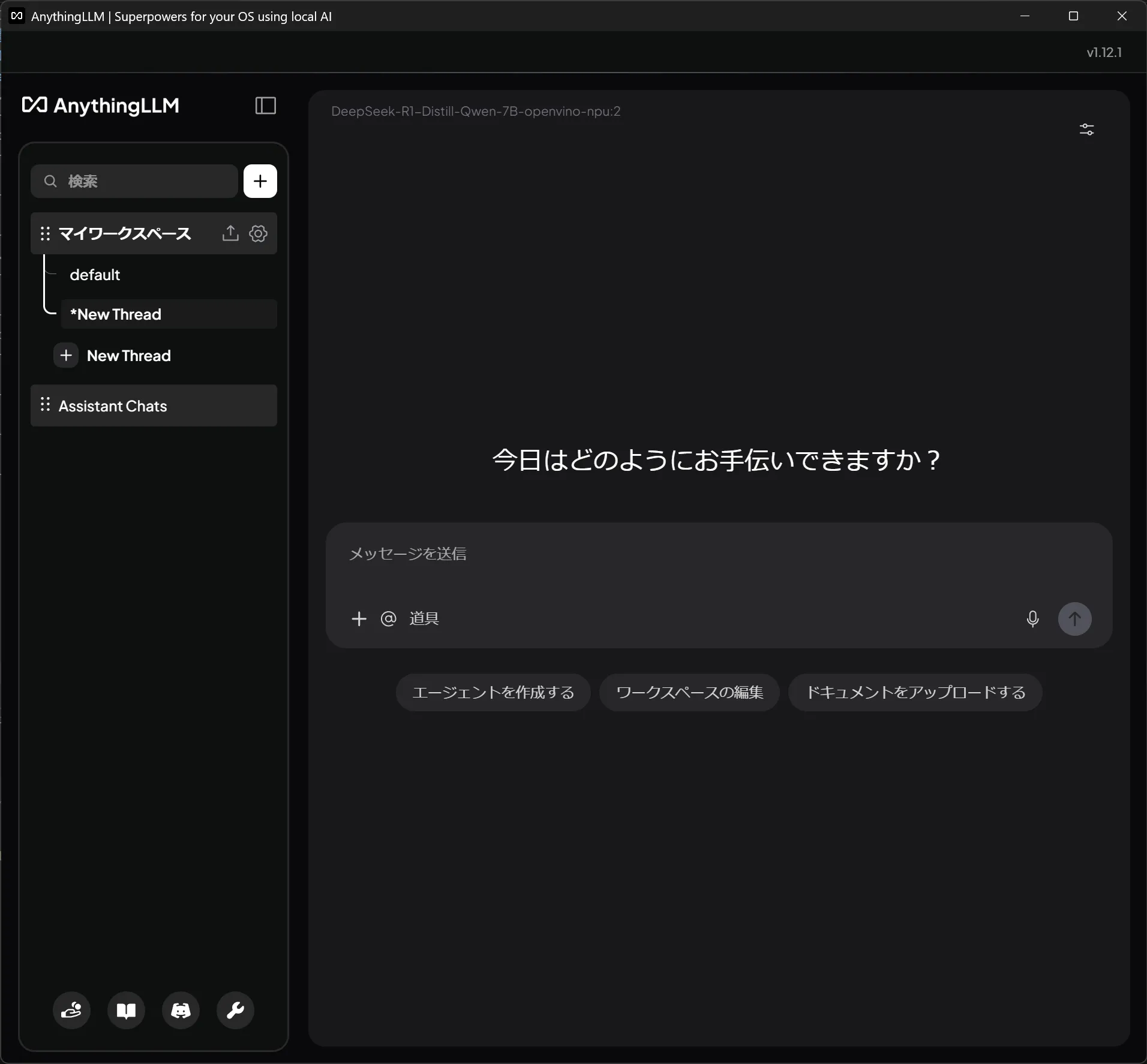Click the attach plus icon in message box
The image size is (1147, 1064).
pyautogui.click(x=359, y=618)
